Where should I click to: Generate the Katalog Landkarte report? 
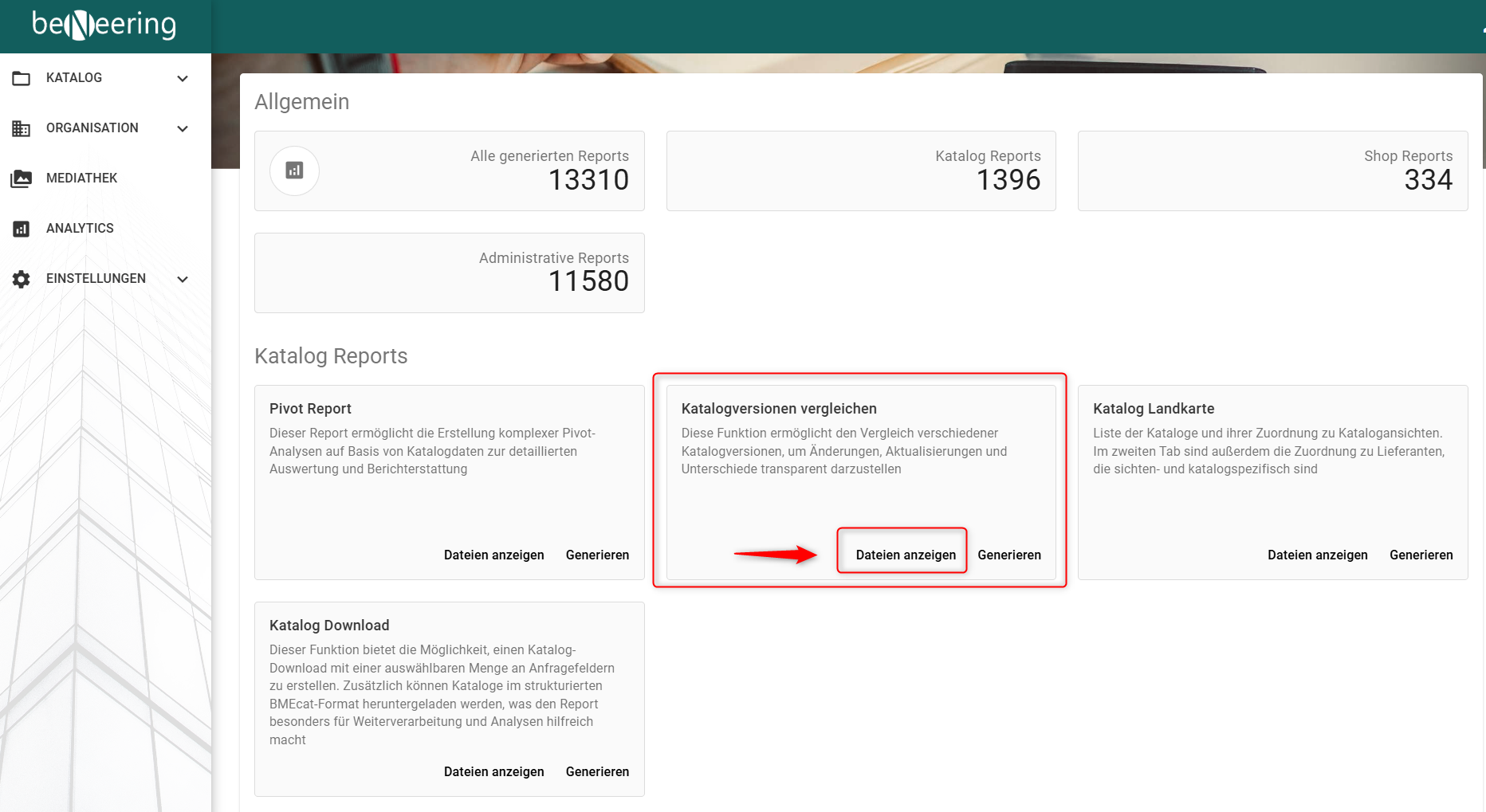1421,555
